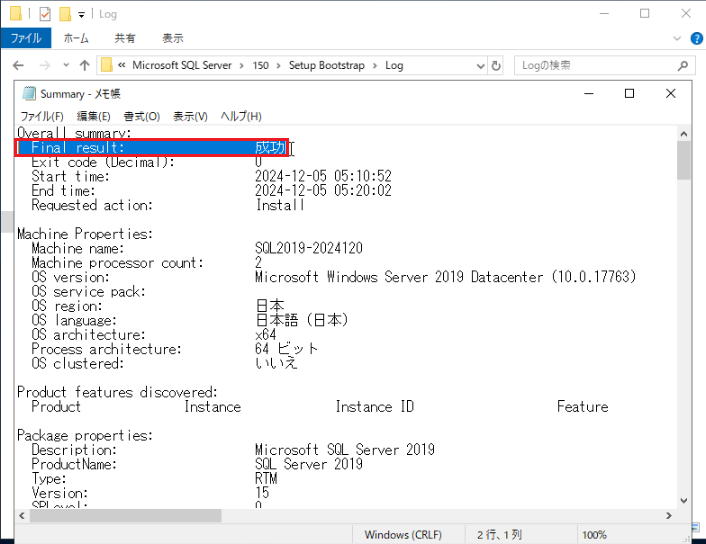This screenshot has width=706, height=544.
Task: Click the Explorer back arrow
Action: [x=18, y=66]
